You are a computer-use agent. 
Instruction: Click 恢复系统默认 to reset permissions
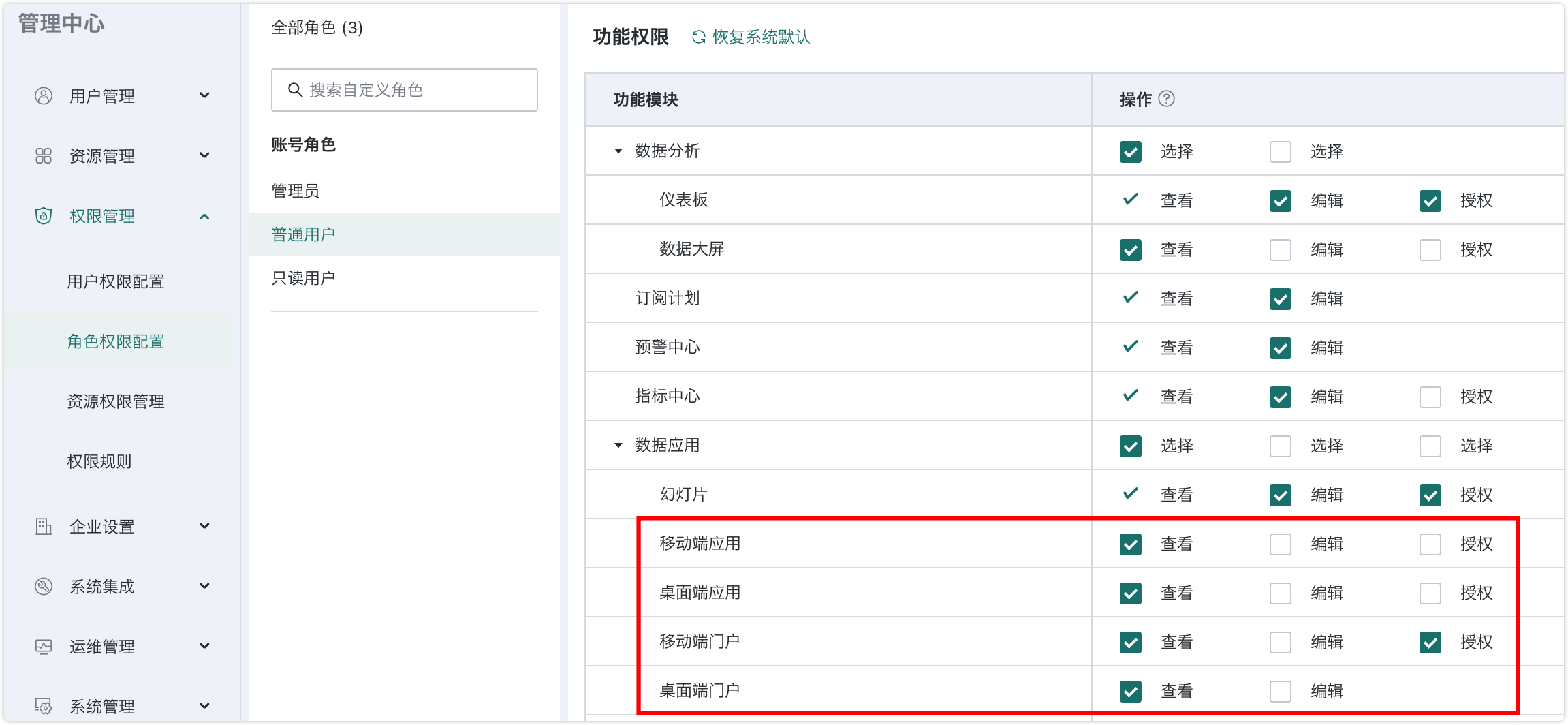pos(751,37)
